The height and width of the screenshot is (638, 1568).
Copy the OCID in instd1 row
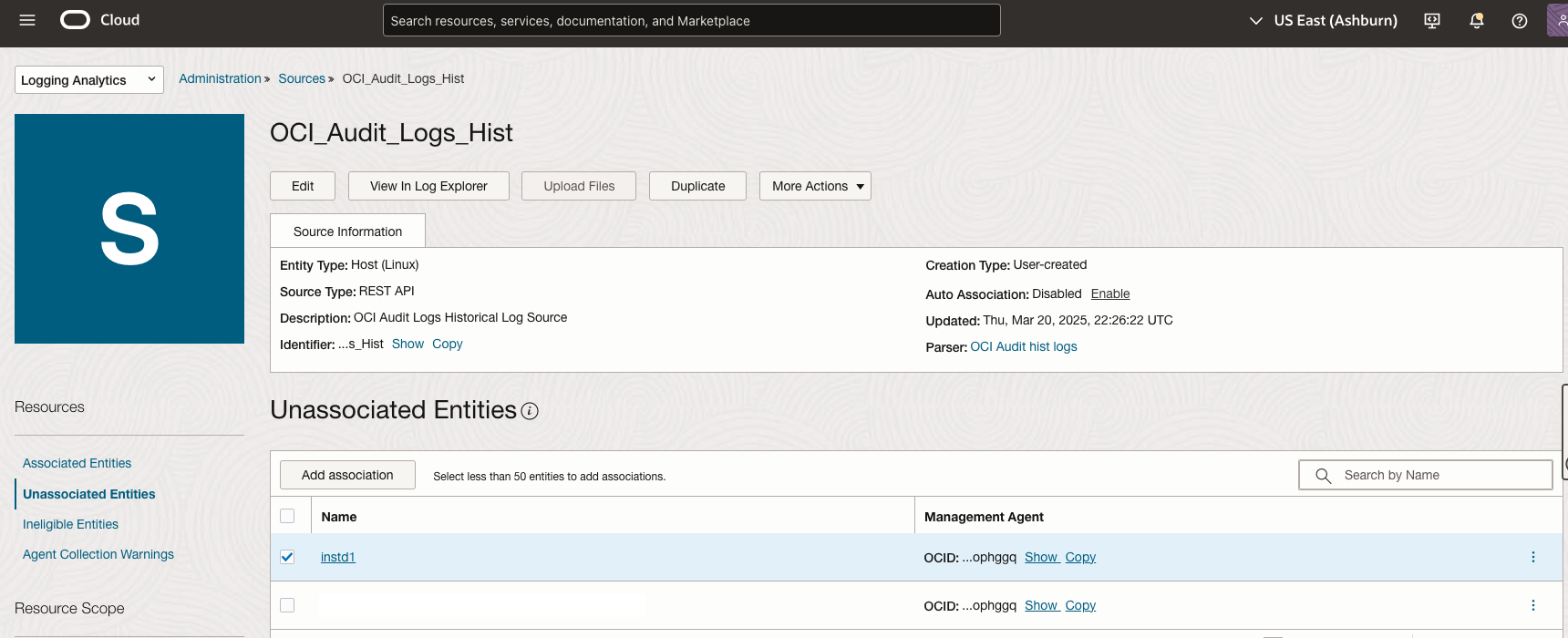point(1080,557)
